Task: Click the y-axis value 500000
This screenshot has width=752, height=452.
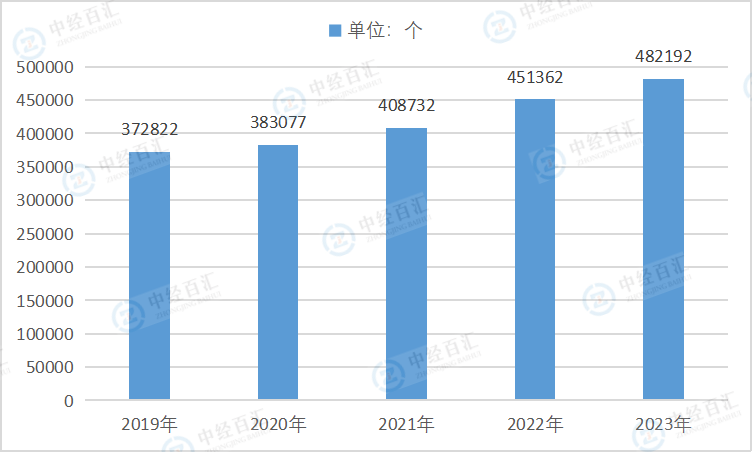Action: (x=45, y=67)
